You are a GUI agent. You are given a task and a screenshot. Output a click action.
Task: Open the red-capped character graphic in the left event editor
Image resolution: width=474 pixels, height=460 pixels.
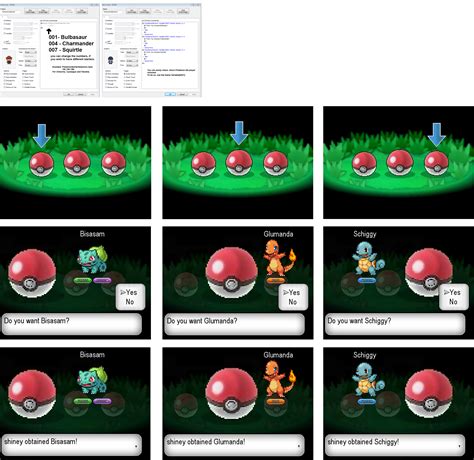pos(9,60)
